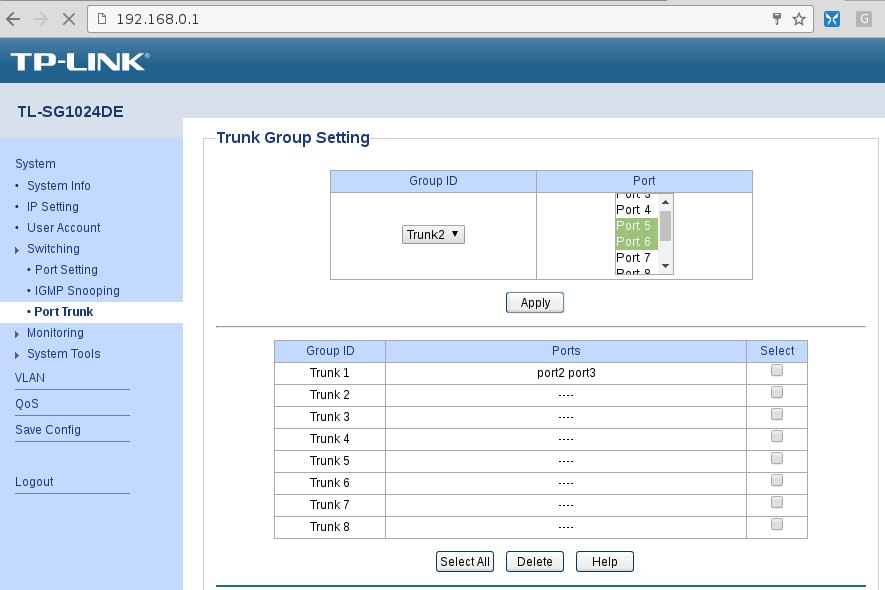Click the gray G extension icon
The width and height of the screenshot is (885, 590).
(x=864, y=19)
